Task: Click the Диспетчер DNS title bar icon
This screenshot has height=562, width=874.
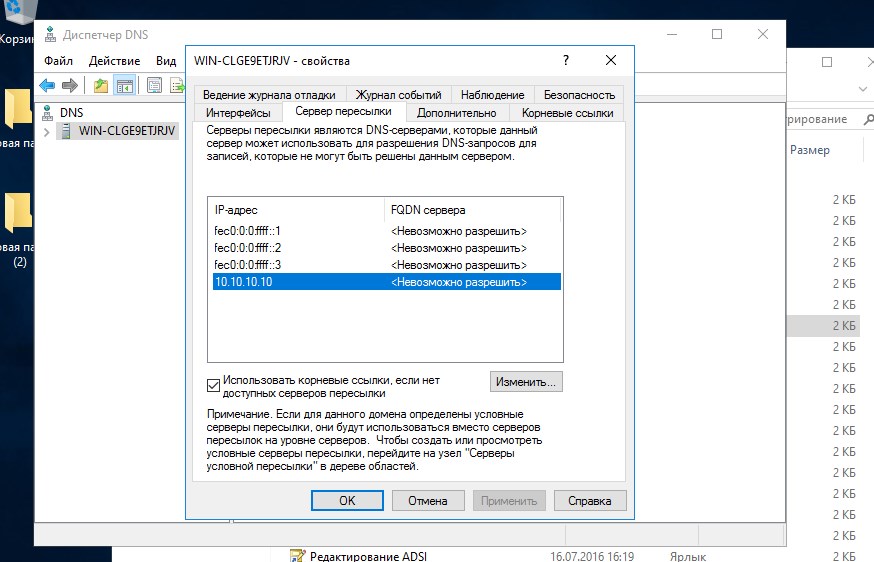Action: coord(50,35)
